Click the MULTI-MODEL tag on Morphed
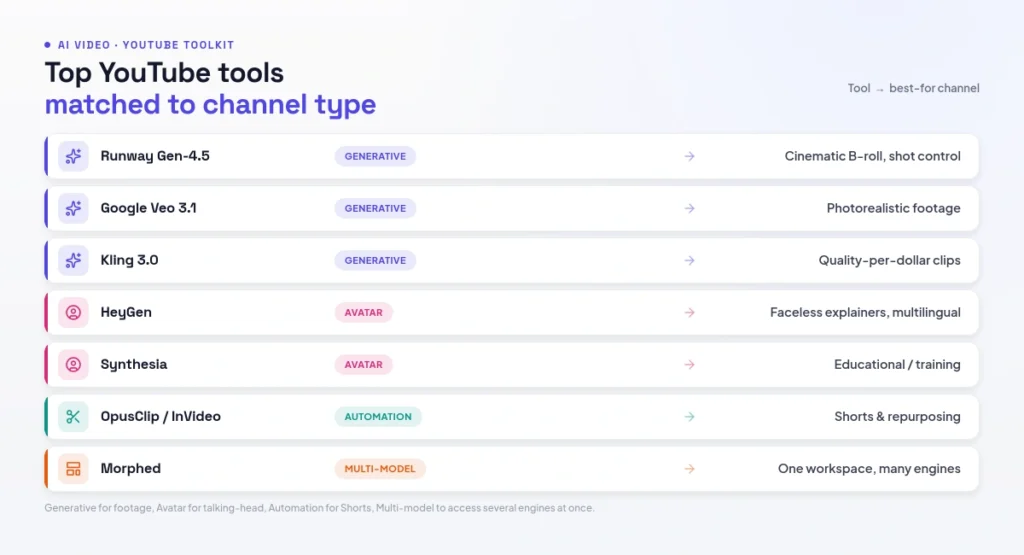Screen dimensions: 1024x555 click(x=380, y=469)
